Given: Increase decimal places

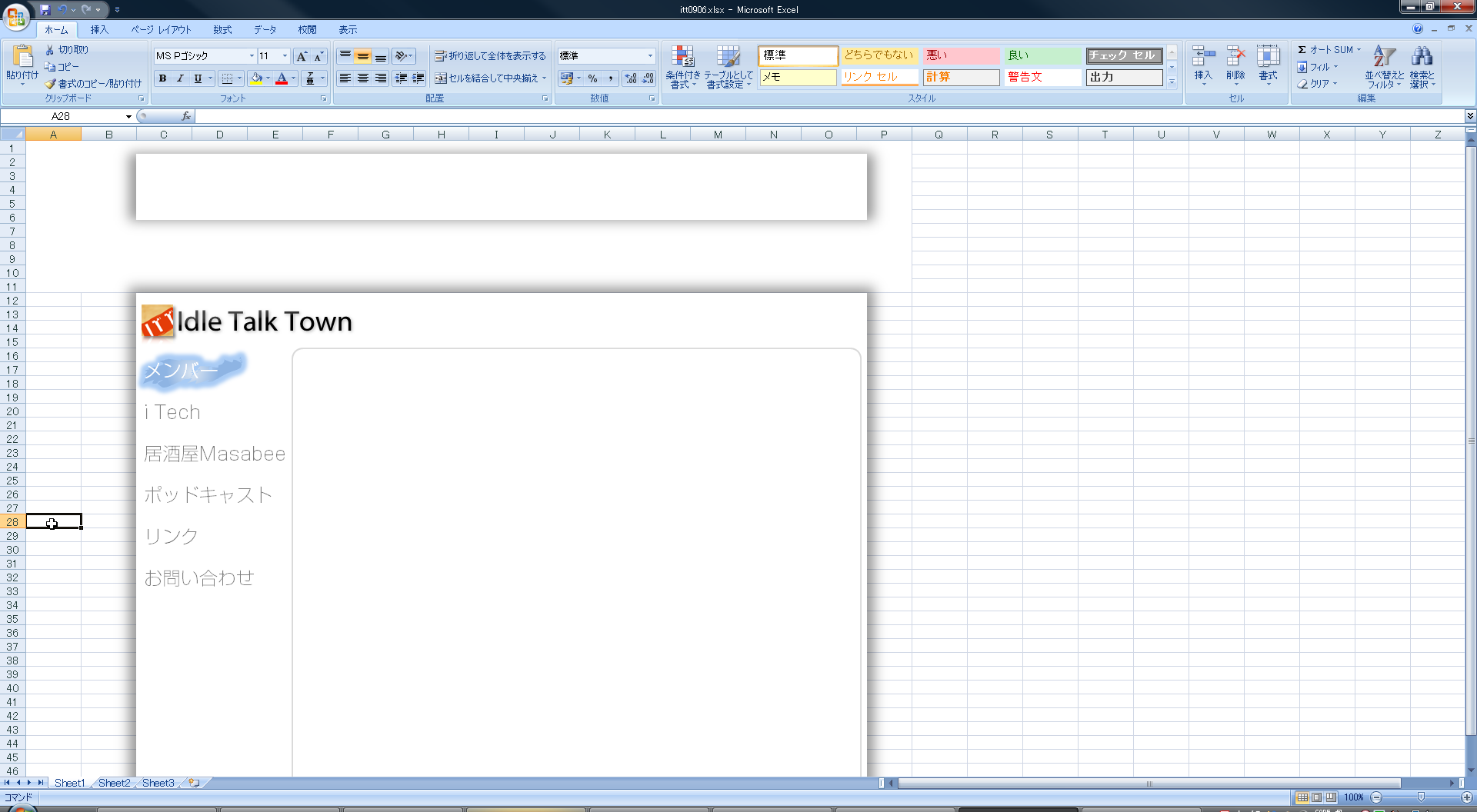Looking at the screenshot, I should [x=631, y=78].
